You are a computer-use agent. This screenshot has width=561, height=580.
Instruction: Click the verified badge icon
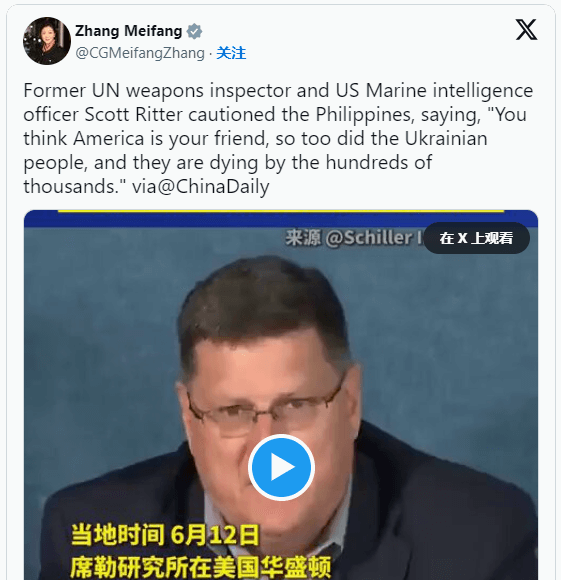point(194,31)
